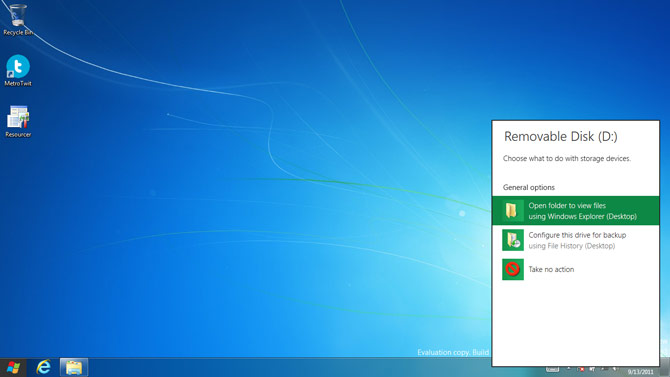Click the 9/13/2011 date in the tray
This screenshot has width=670, height=377.
coord(640,372)
